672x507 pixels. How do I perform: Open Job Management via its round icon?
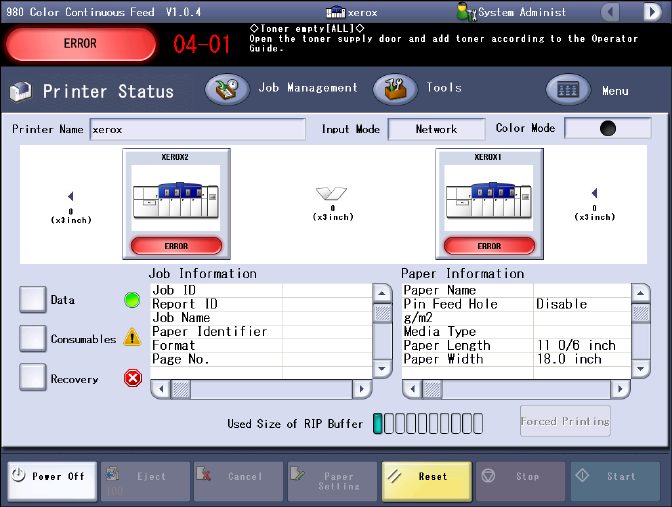(x=227, y=89)
